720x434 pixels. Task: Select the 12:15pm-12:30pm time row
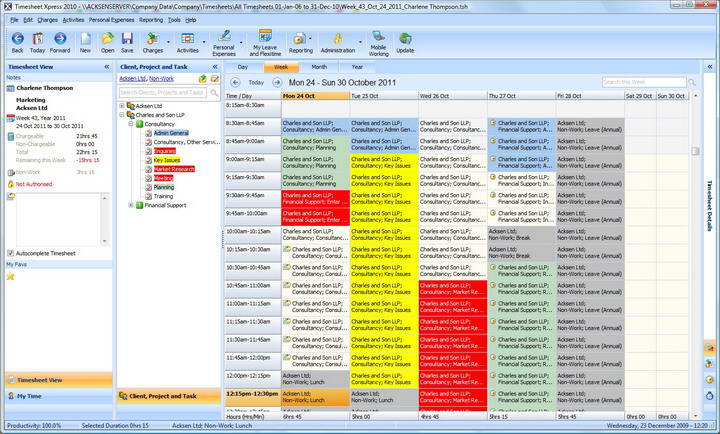253,397
